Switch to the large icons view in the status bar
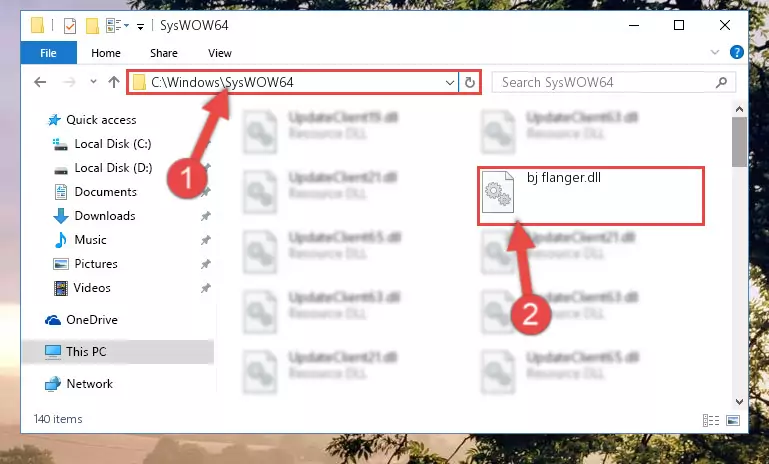Screen dimensions: 769x464 tap(733, 420)
